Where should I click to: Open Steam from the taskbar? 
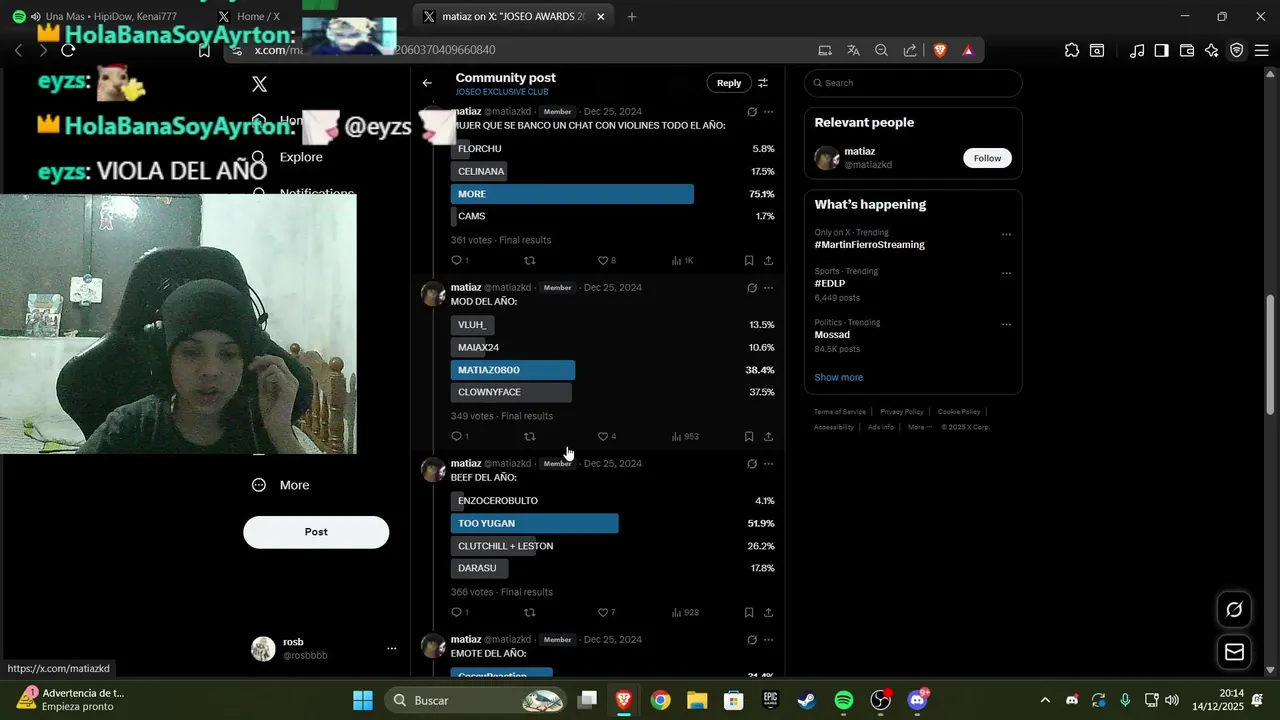pyautogui.click(x=807, y=700)
